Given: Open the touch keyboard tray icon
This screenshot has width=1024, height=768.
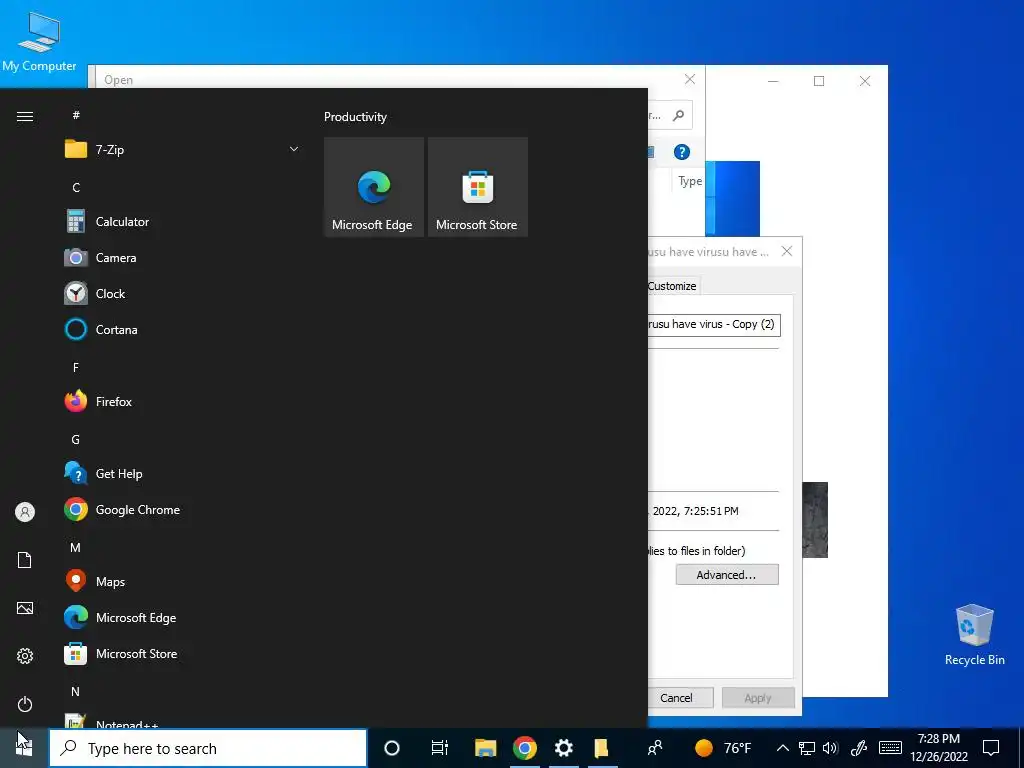Looking at the screenshot, I should pos(890,748).
